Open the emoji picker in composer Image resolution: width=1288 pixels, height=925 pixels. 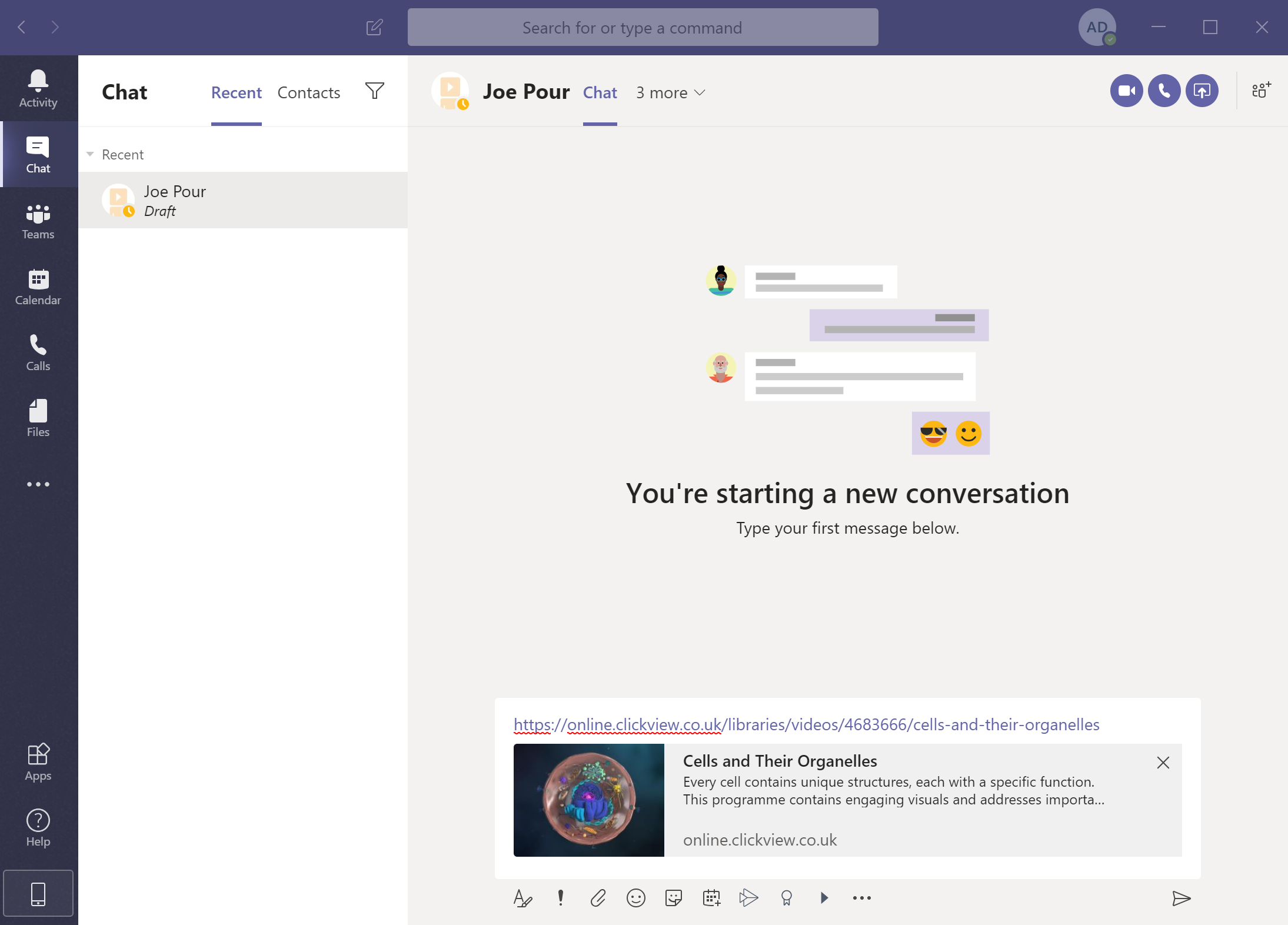click(x=636, y=898)
